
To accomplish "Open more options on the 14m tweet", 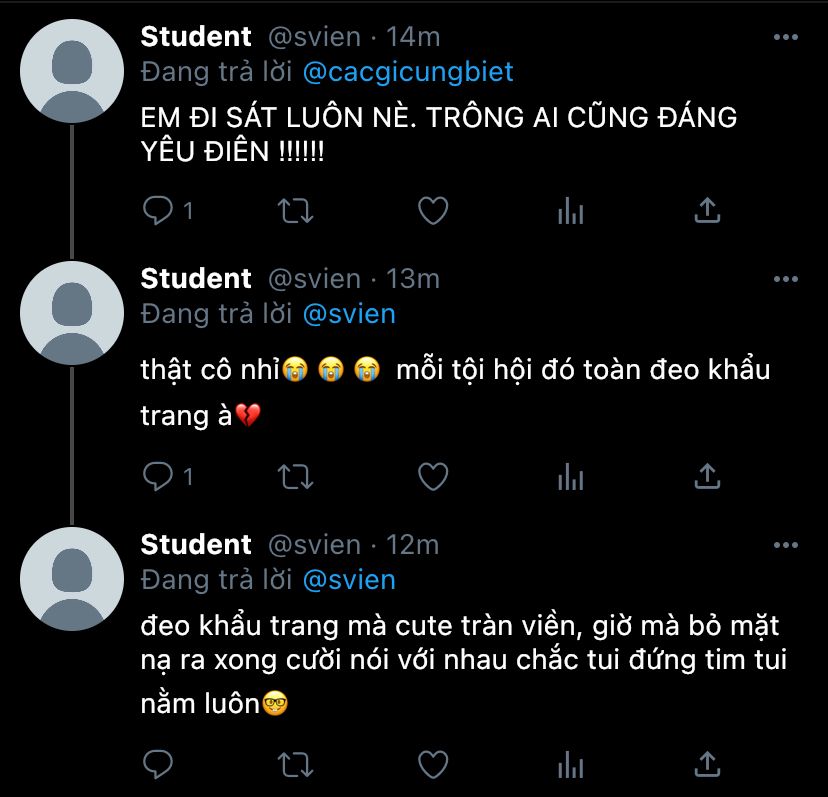I will [787, 37].
